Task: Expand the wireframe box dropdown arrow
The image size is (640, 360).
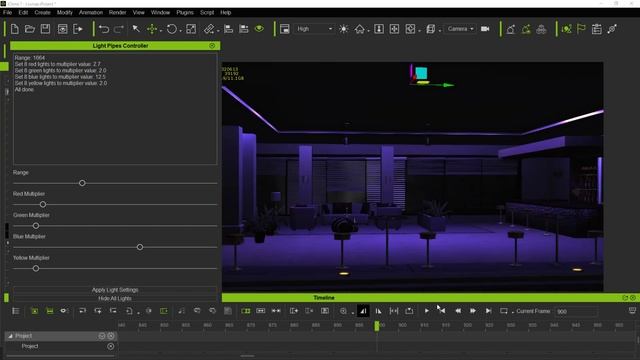Action: (x=440, y=31)
